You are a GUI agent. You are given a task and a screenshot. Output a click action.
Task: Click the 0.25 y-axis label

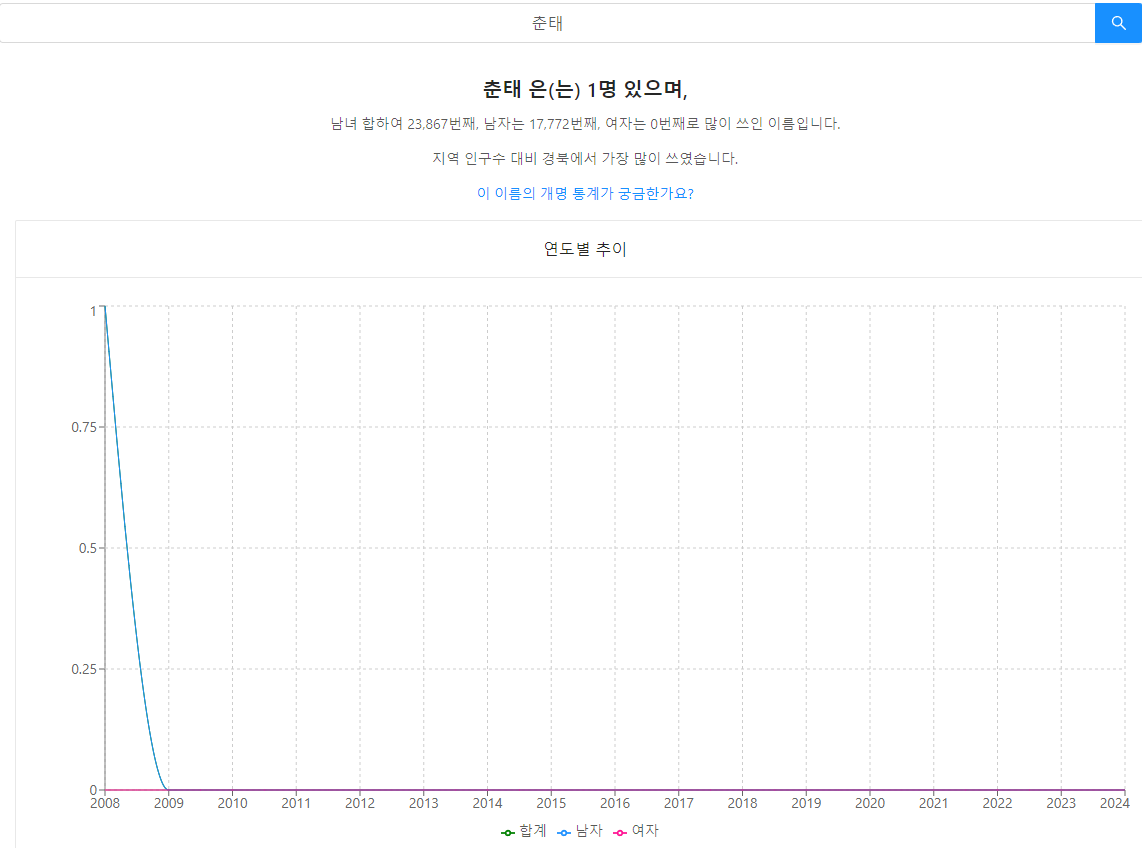84,669
